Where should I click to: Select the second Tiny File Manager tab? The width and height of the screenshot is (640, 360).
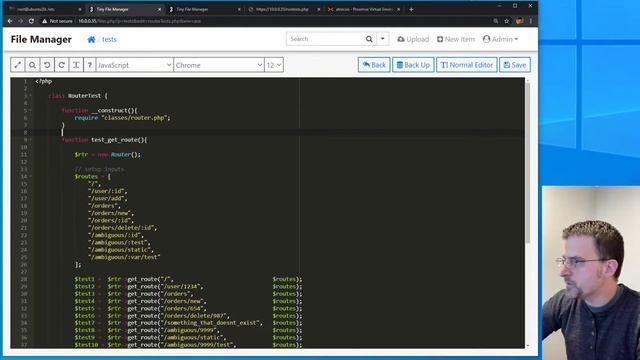pos(205,9)
